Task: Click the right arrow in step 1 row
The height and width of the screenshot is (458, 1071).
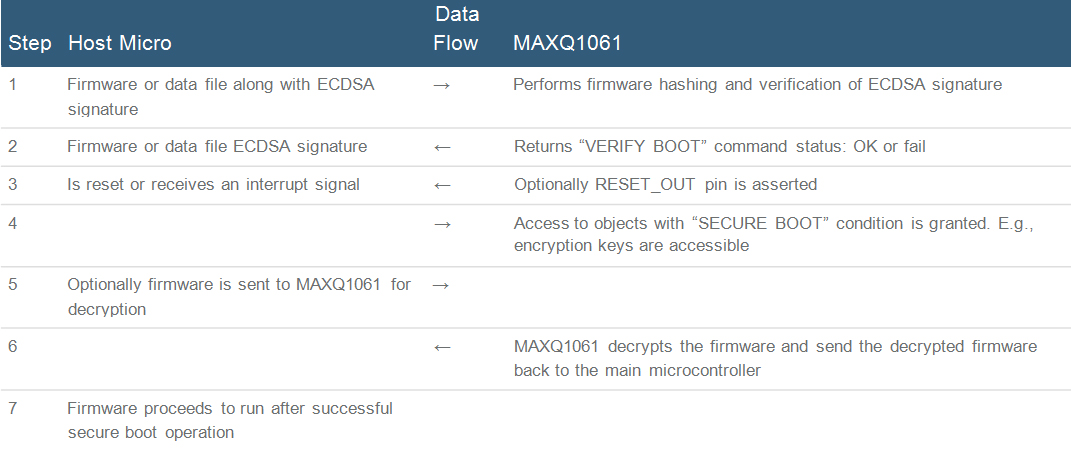Action: (x=442, y=85)
